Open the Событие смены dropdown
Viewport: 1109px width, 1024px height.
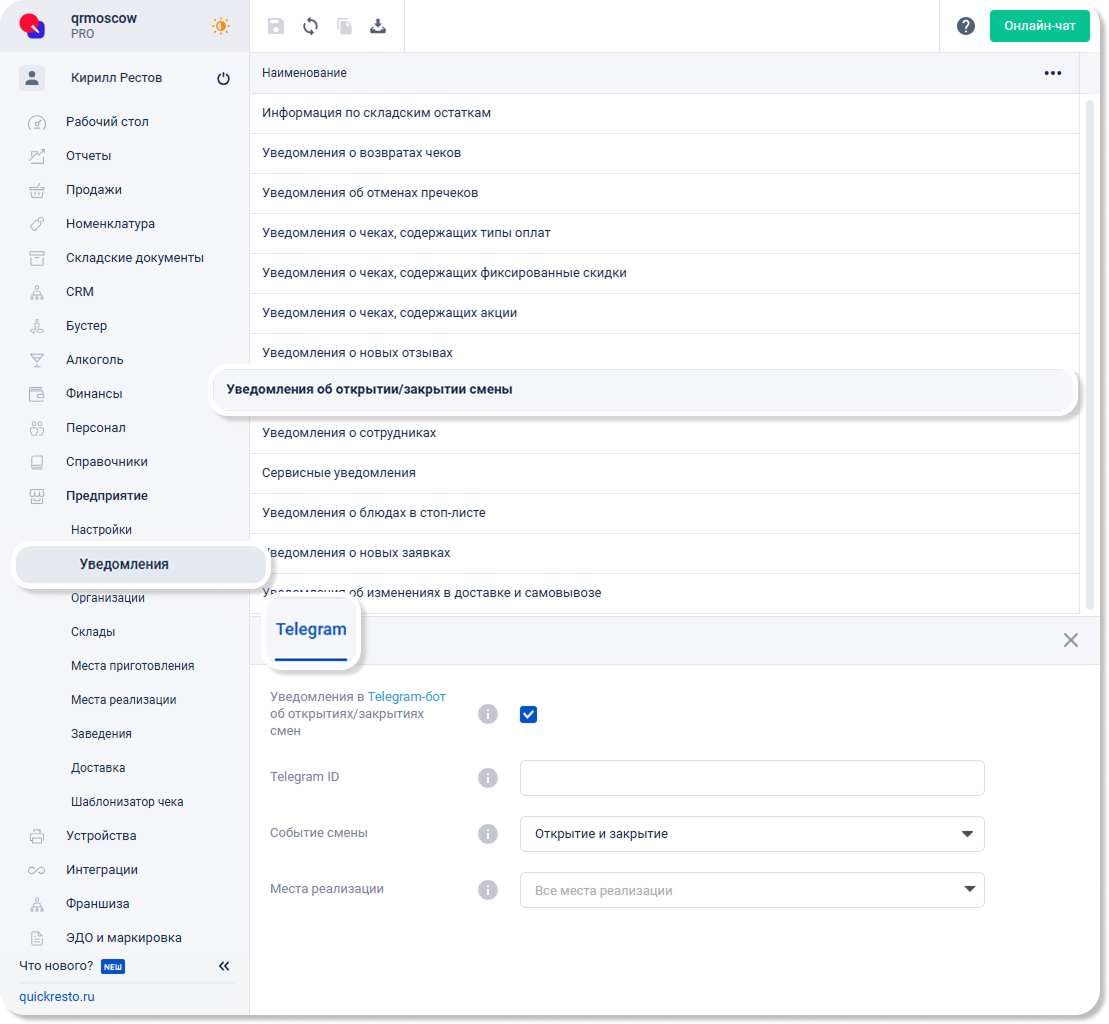click(x=751, y=834)
